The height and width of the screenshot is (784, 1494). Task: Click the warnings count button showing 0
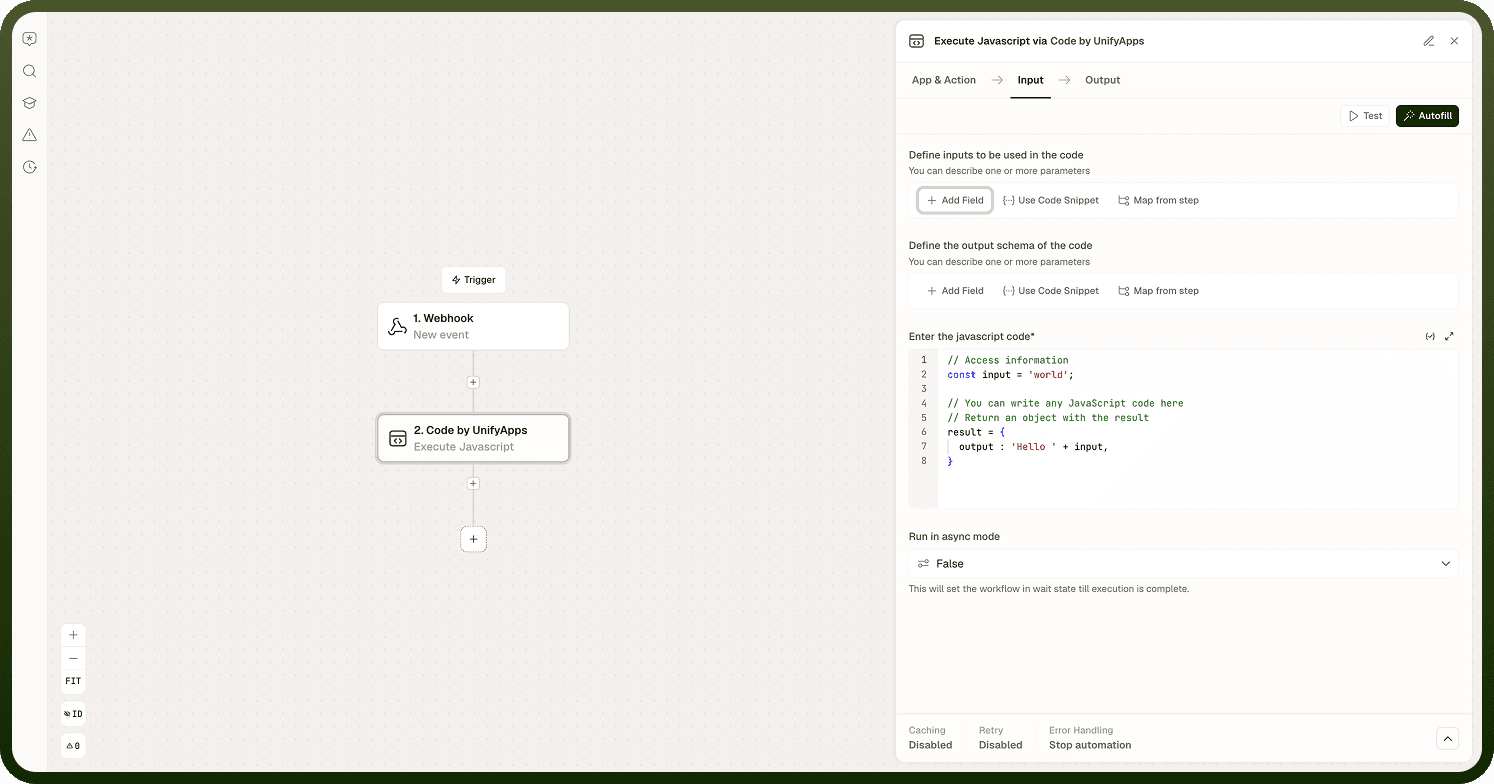click(73, 746)
